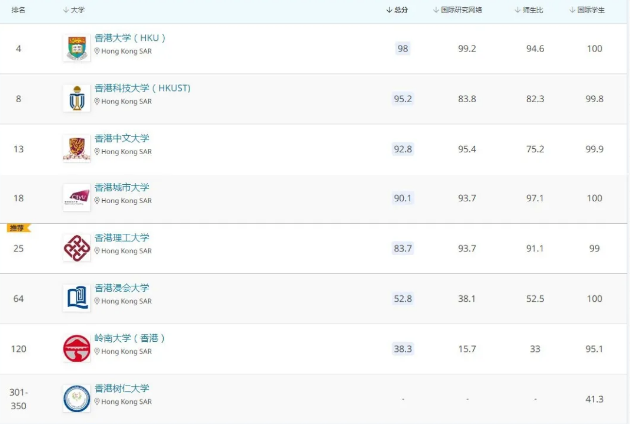Open the HKUST logo thumbnail
Image resolution: width=630 pixels, height=424 pixels.
pyautogui.click(x=77, y=98)
